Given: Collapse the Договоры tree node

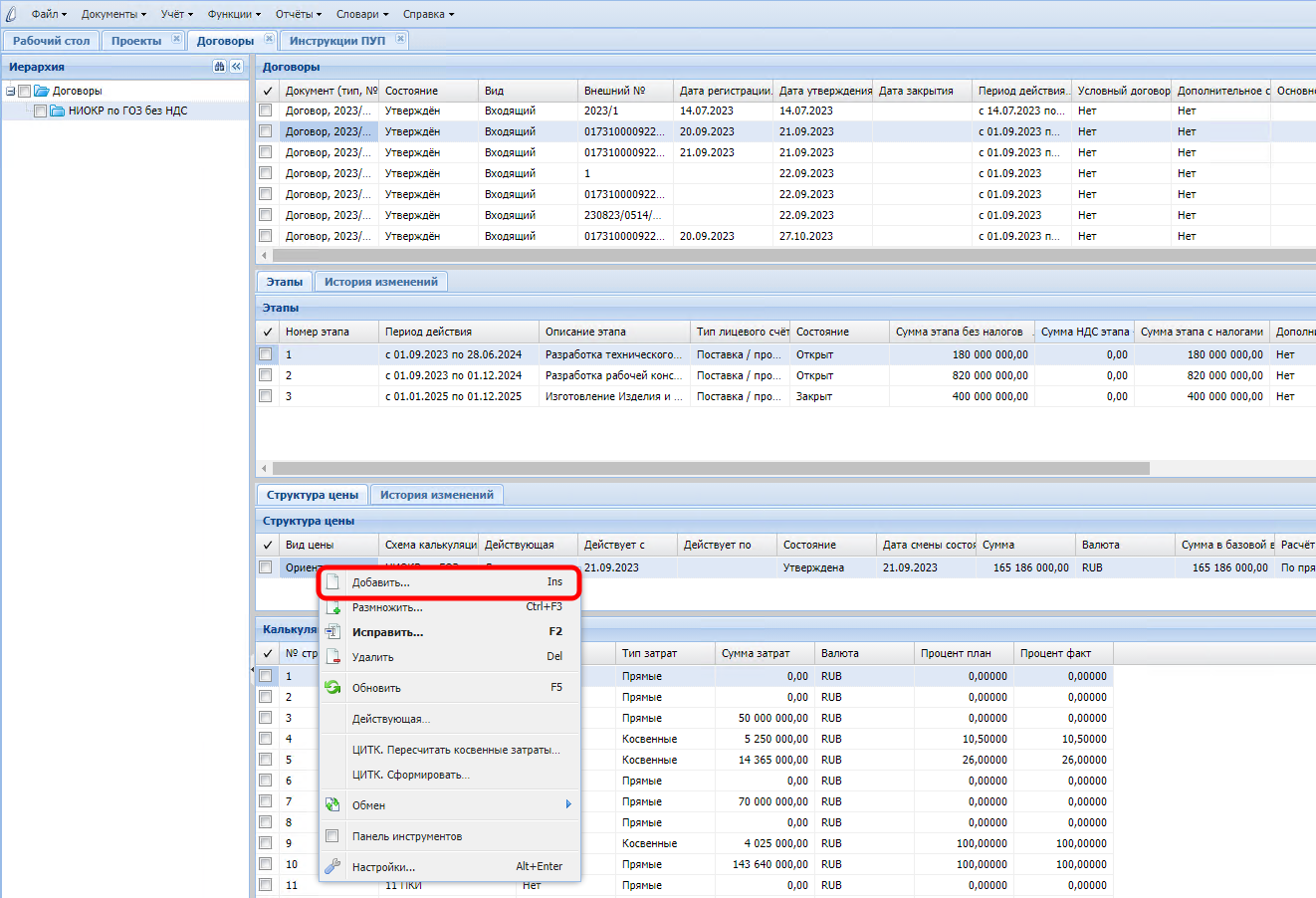Looking at the screenshot, I should pyautogui.click(x=10, y=92).
